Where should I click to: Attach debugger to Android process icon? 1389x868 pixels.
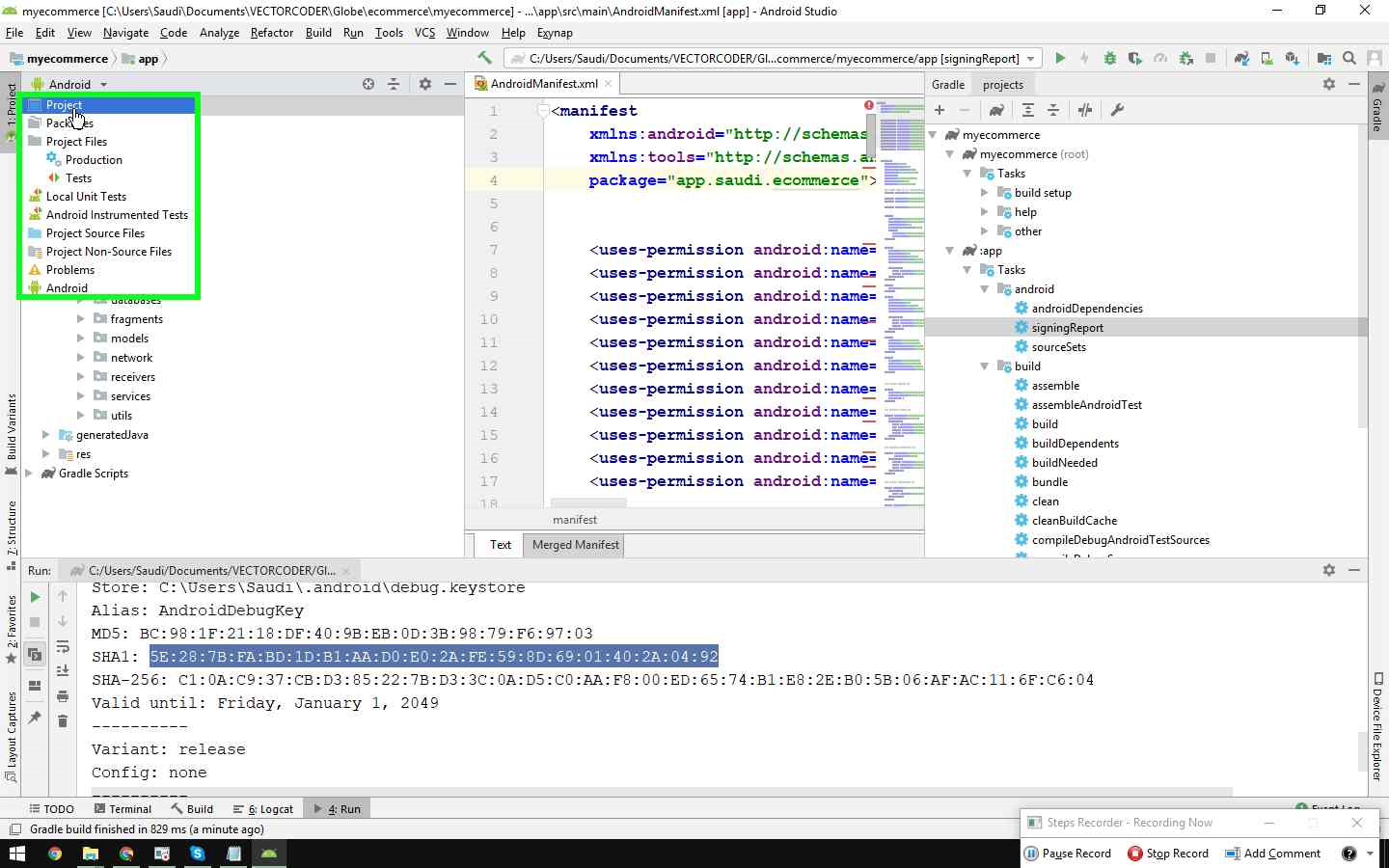click(x=1185, y=58)
